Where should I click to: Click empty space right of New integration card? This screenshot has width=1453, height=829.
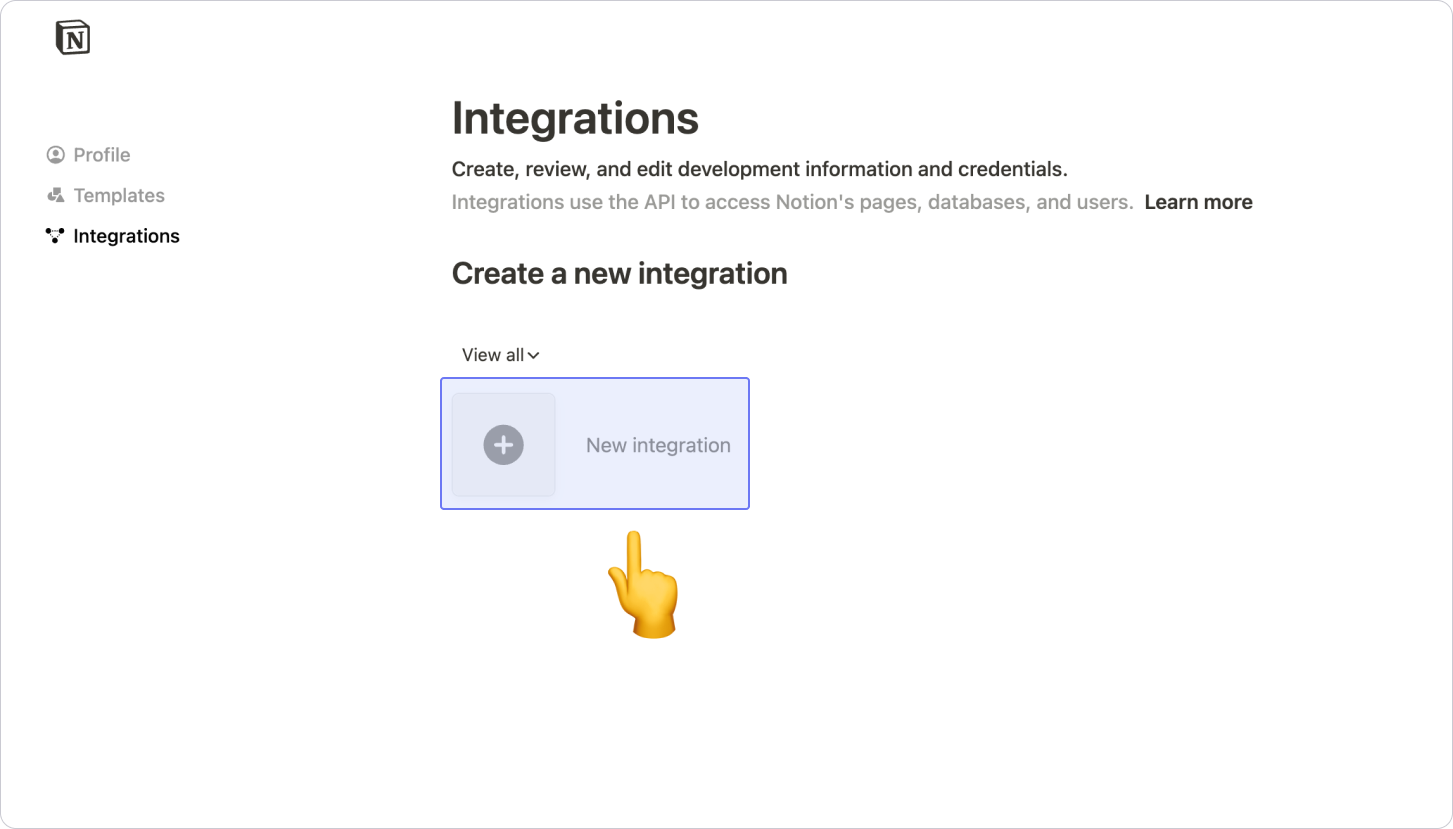coord(1000,445)
